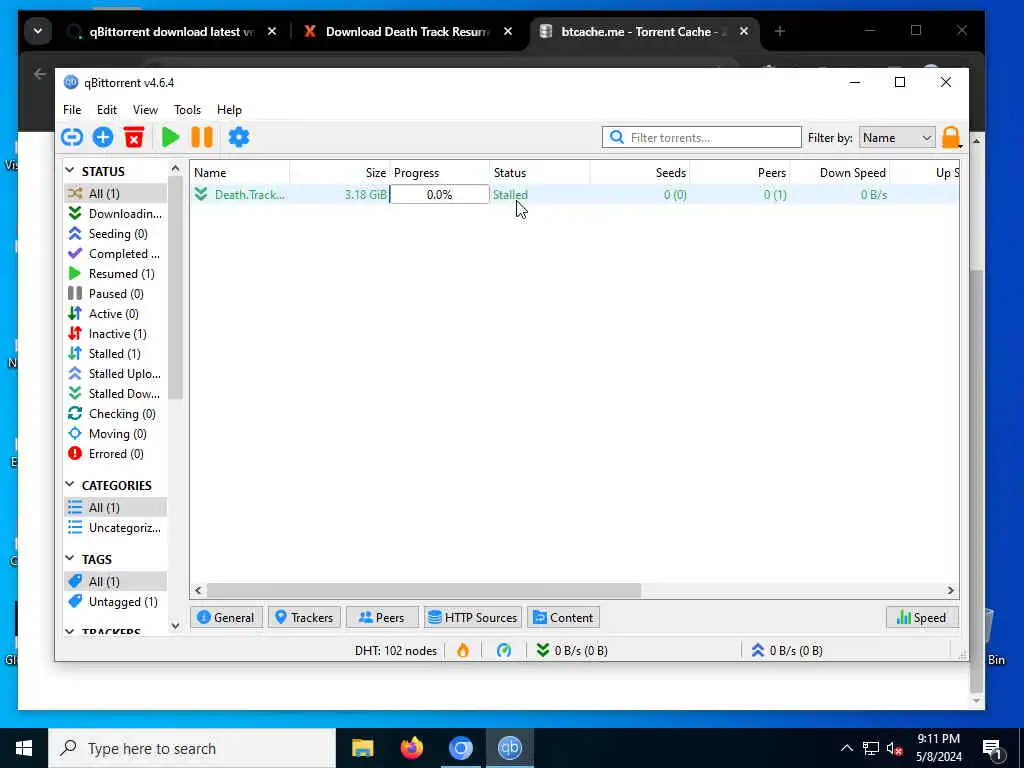Select the Stalled (1) filter

pos(116,353)
